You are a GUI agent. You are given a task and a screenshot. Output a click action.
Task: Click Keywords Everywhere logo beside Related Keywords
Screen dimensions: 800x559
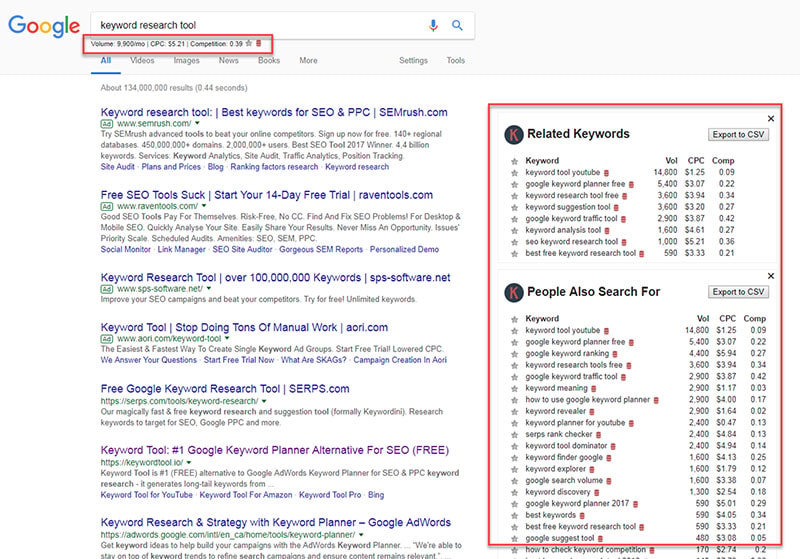(x=514, y=135)
